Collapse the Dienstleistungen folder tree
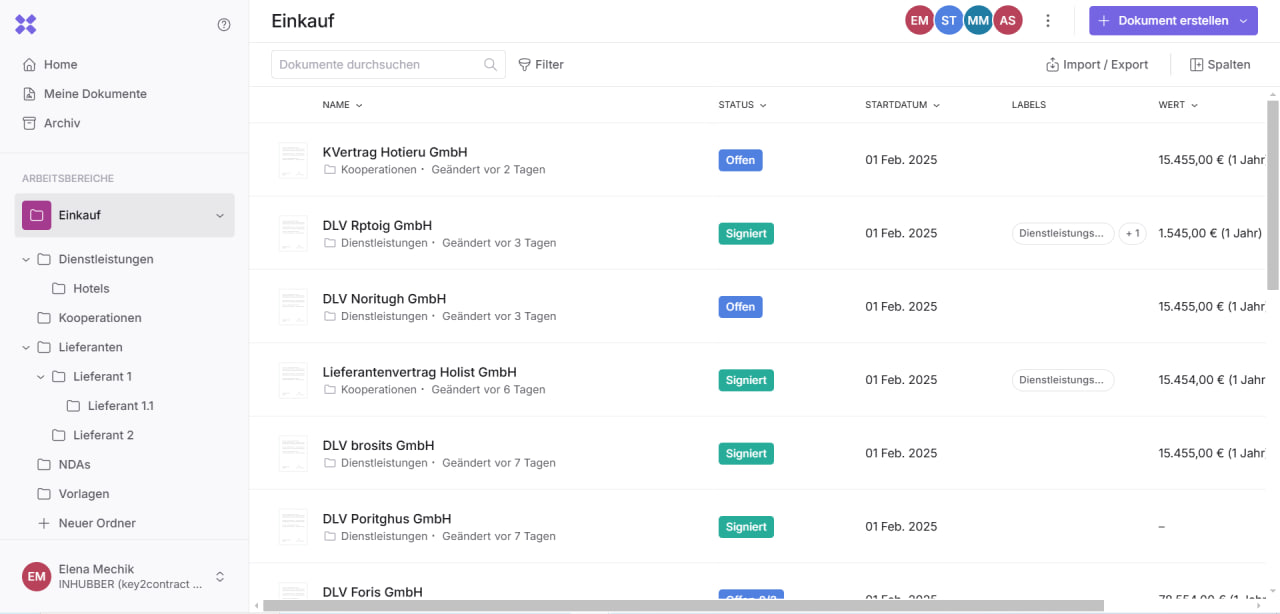Image resolution: width=1280 pixels, height=614 pixels. (x=26, y=260)
